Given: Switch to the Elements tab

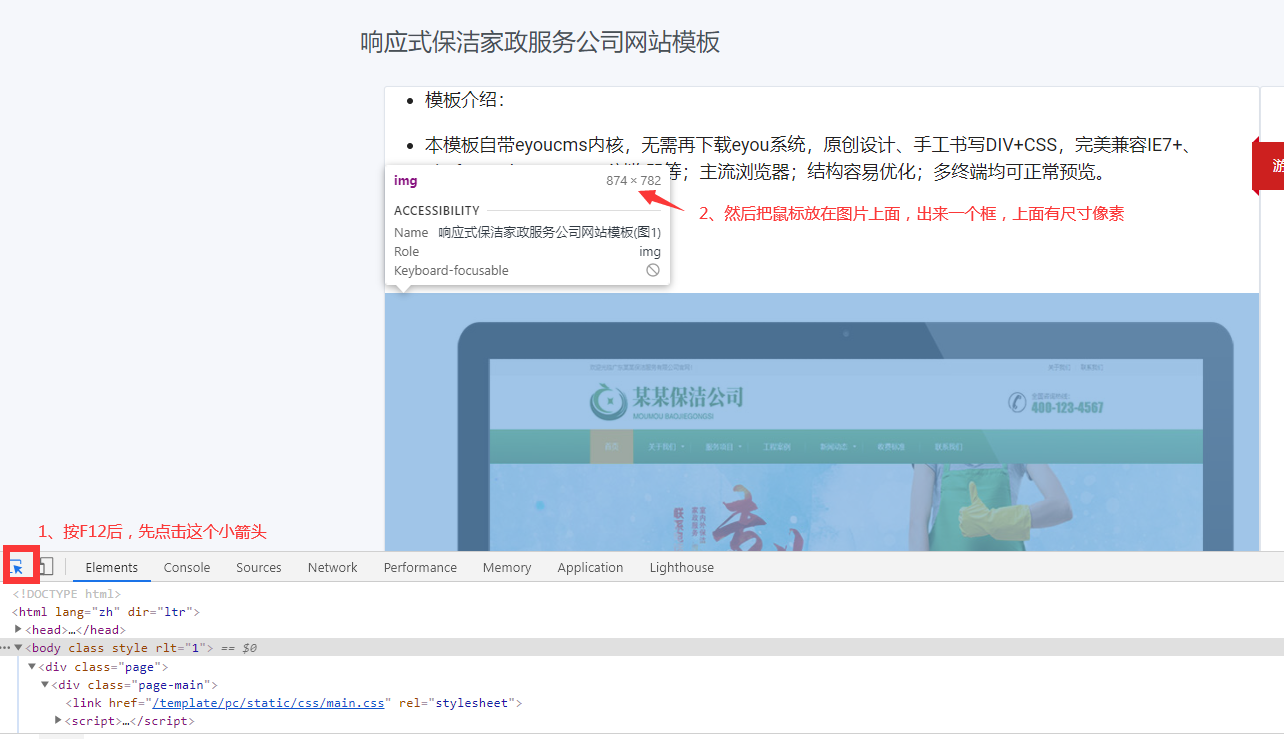Looking at the screenshot, I should [112, 567].
